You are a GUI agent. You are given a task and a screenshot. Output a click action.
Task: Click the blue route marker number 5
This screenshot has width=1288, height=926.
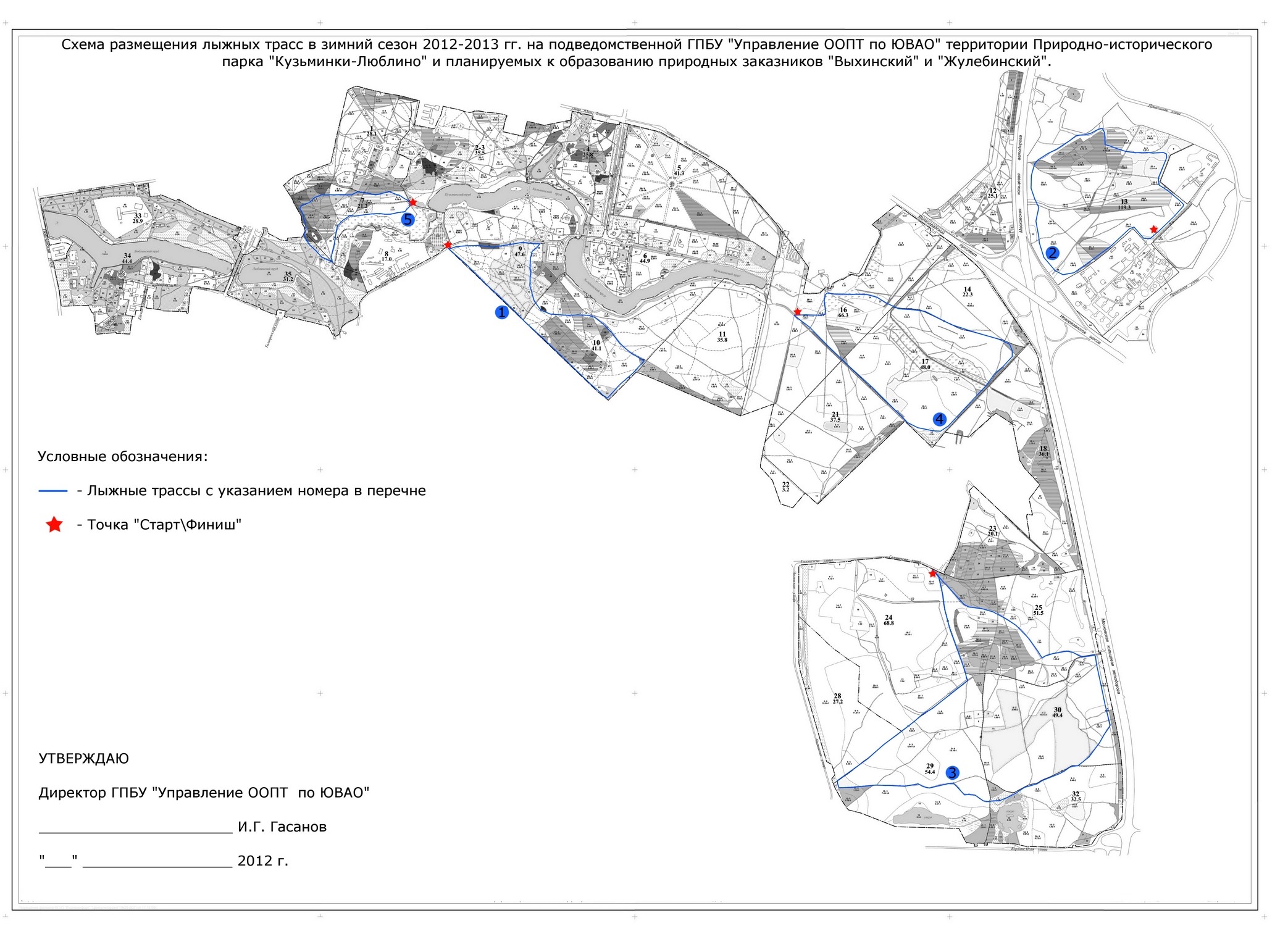pyautogui.click(x=407, y=220)
